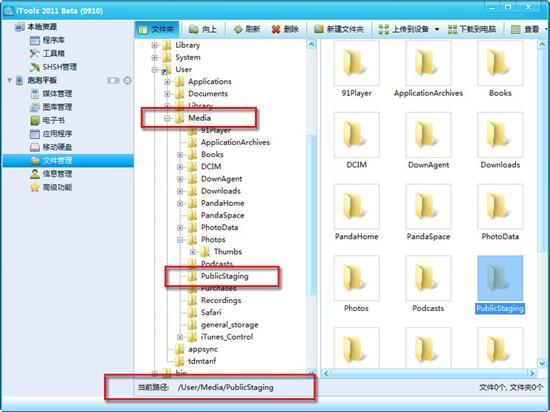The image size is (550, 412).
Task: Collapse the Photos folder tree node
Action: [x=180, y=240]
